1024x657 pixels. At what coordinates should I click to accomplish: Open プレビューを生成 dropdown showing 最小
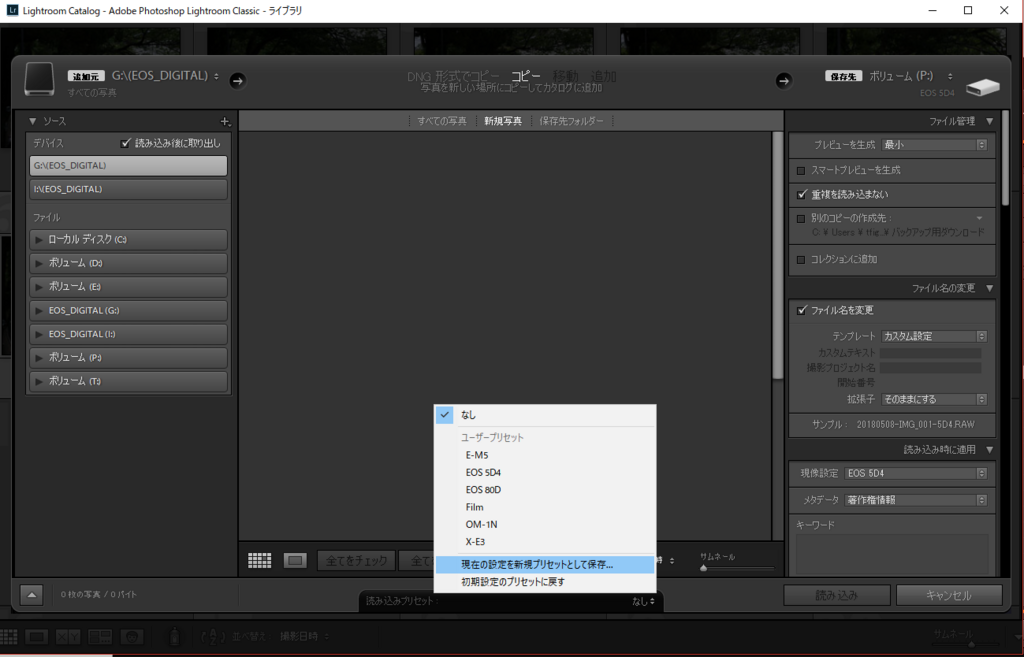point(934,145)
